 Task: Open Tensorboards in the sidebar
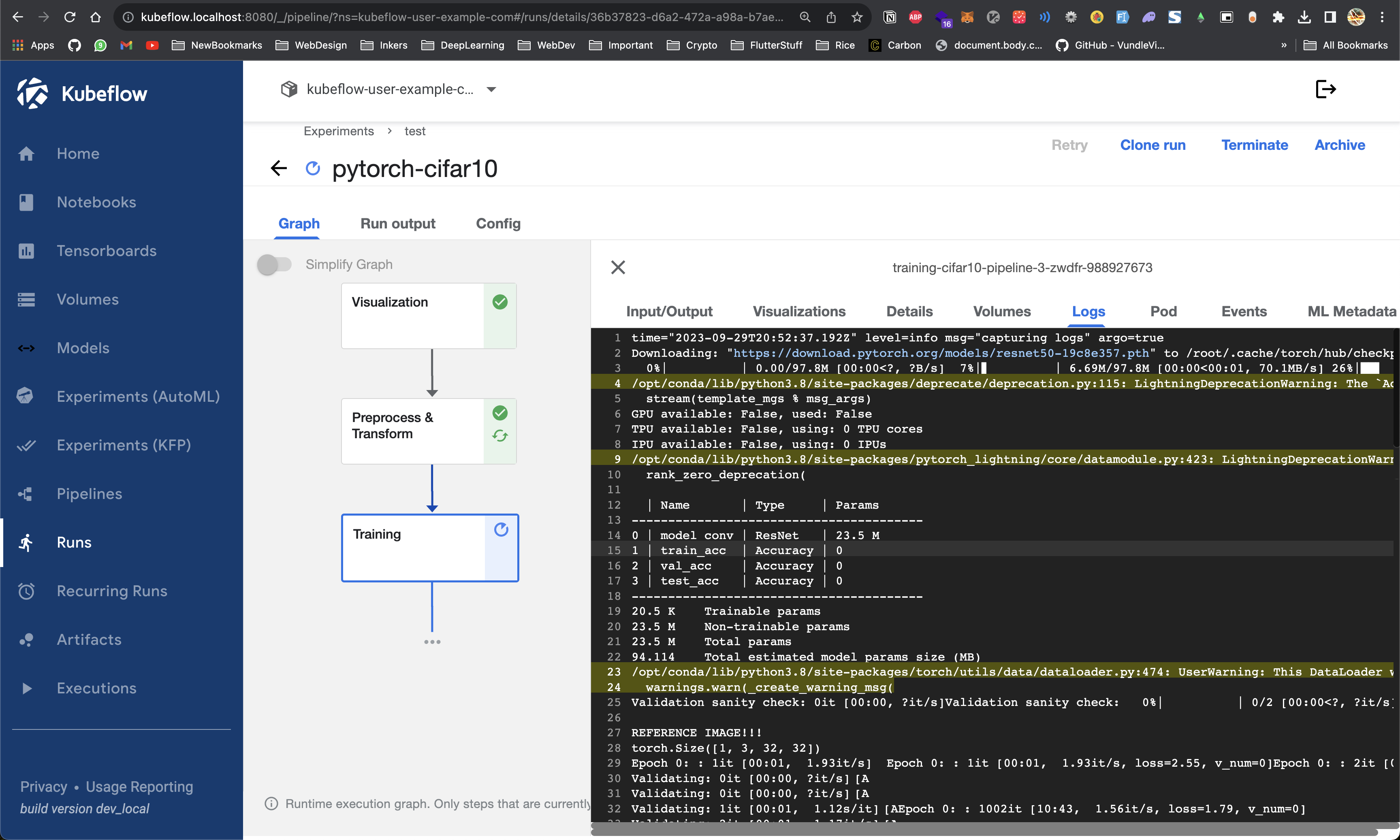pos(106,251)
